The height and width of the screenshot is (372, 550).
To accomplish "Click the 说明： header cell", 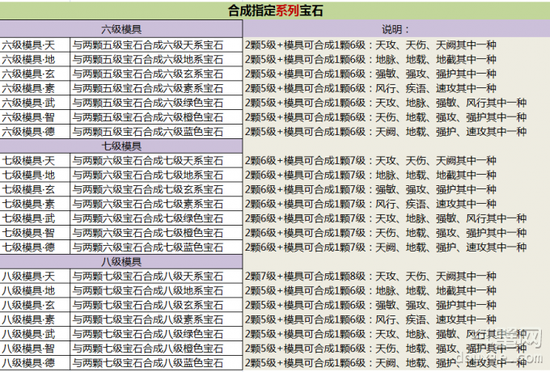I will tap(396, 29).
